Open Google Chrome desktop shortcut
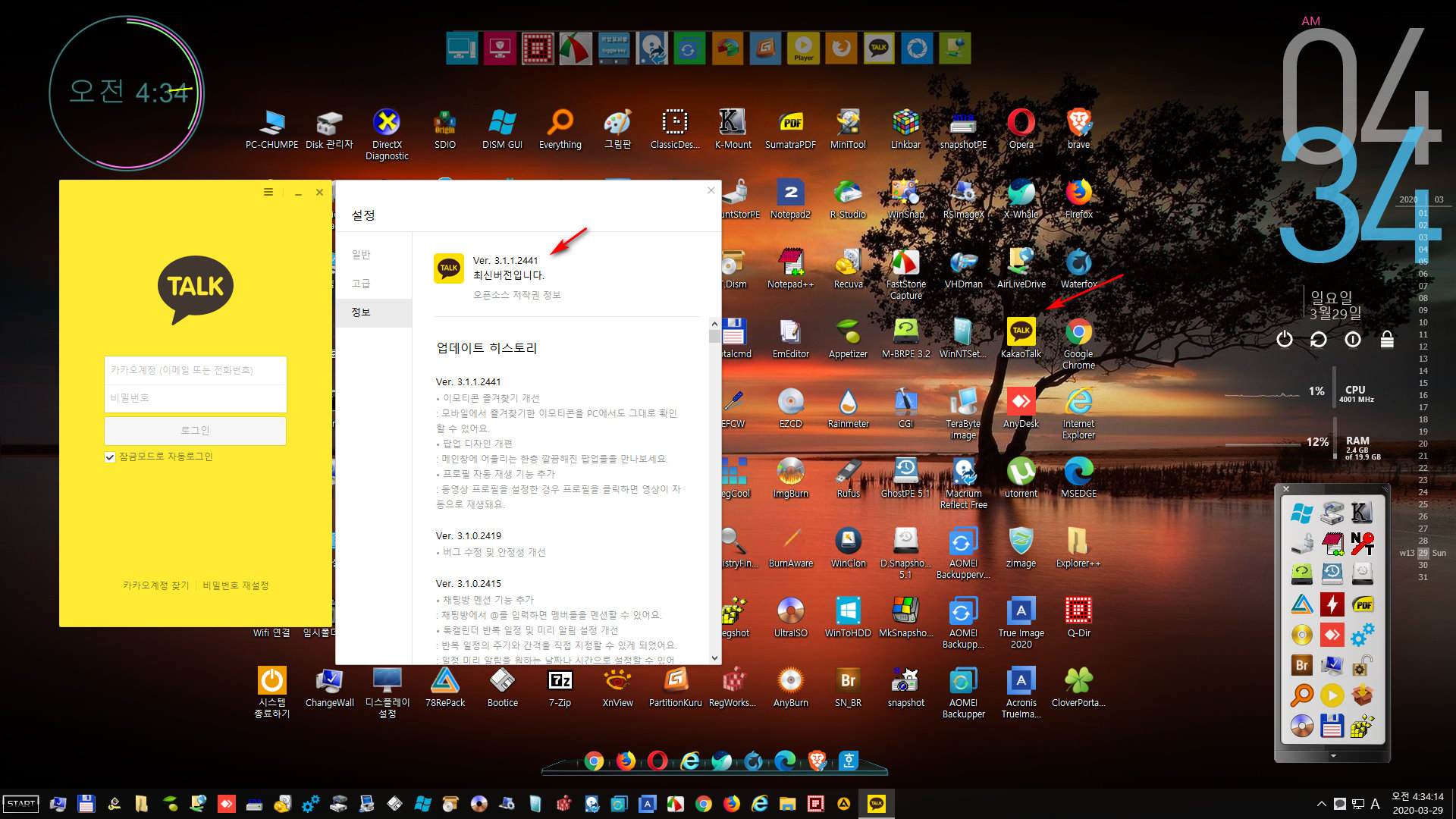Screen dimensions: 1456x819 [1078, 343]
